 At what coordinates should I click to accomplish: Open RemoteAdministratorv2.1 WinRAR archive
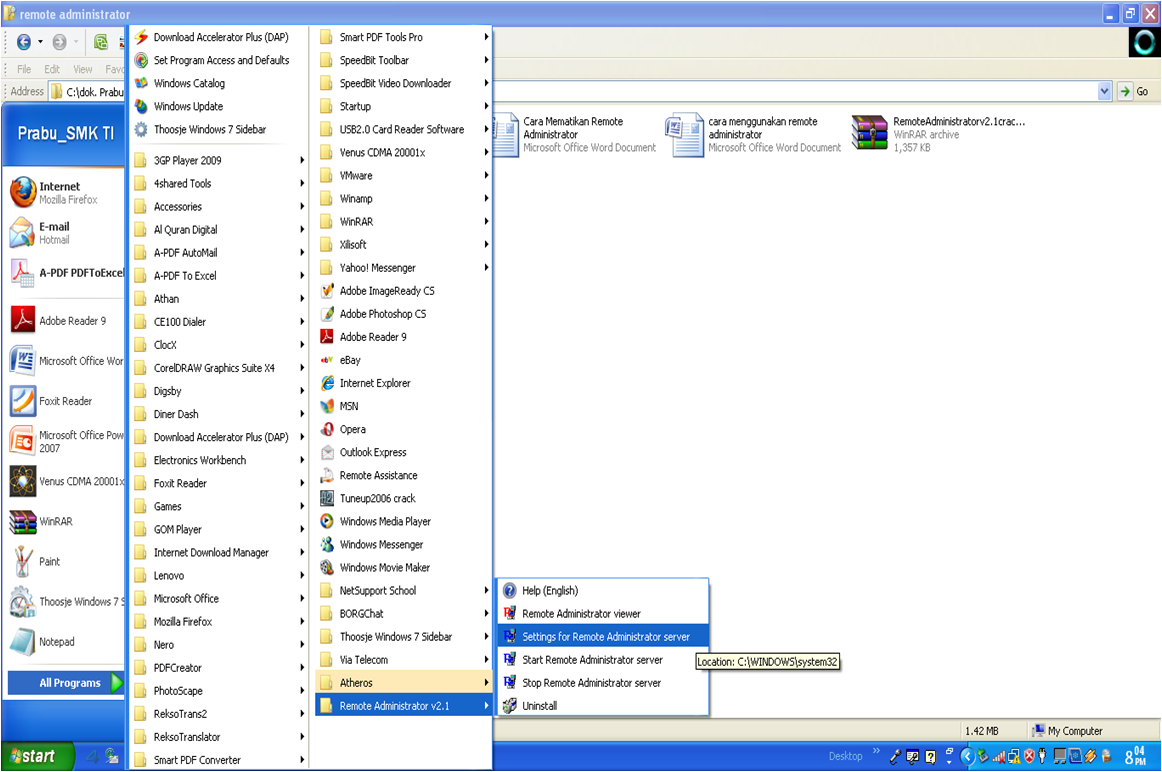(939, 134)
